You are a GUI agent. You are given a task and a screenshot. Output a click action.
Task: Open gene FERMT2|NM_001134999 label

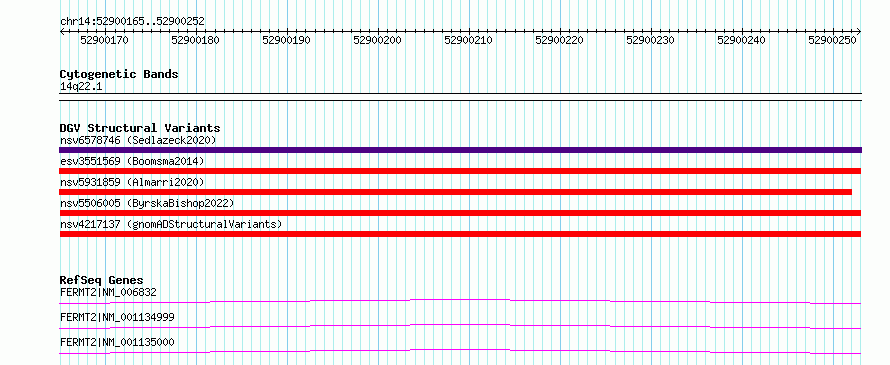[117, 317]
